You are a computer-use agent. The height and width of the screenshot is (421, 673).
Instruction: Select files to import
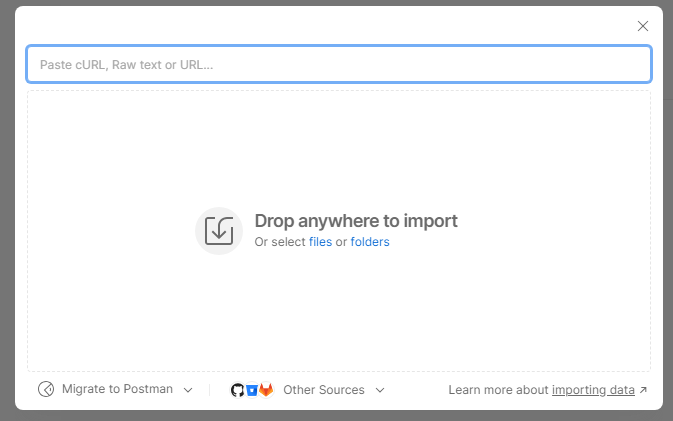[320, 242]
